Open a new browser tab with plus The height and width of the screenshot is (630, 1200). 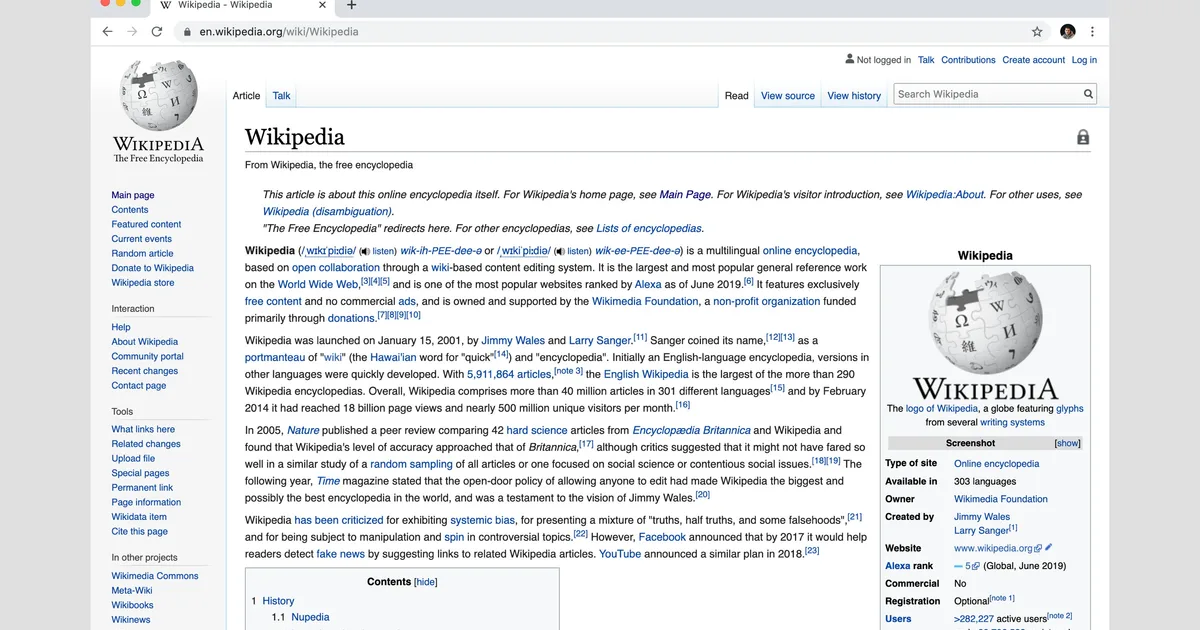click(351, 5)
